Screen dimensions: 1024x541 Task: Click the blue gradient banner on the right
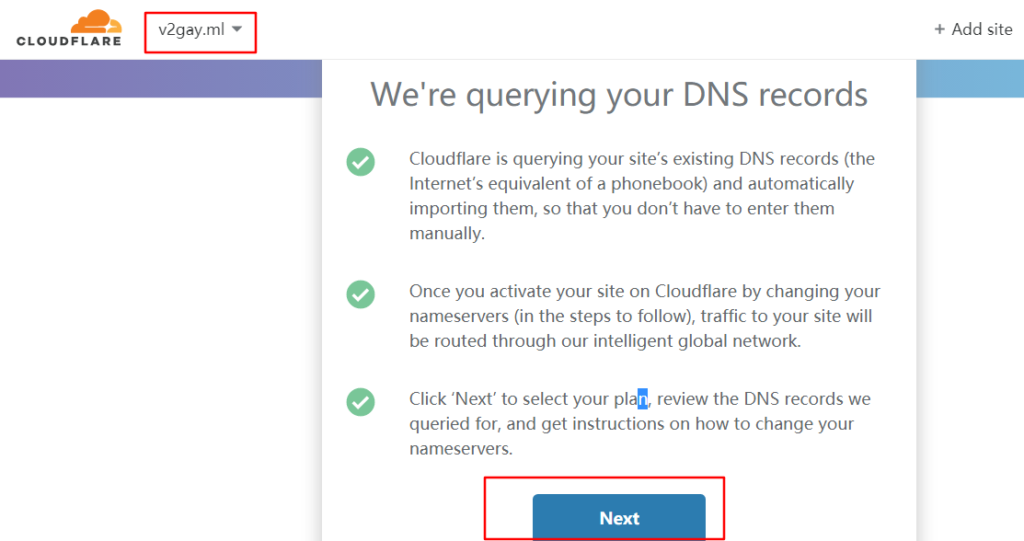pyautogui.click(x=968, y=78)
